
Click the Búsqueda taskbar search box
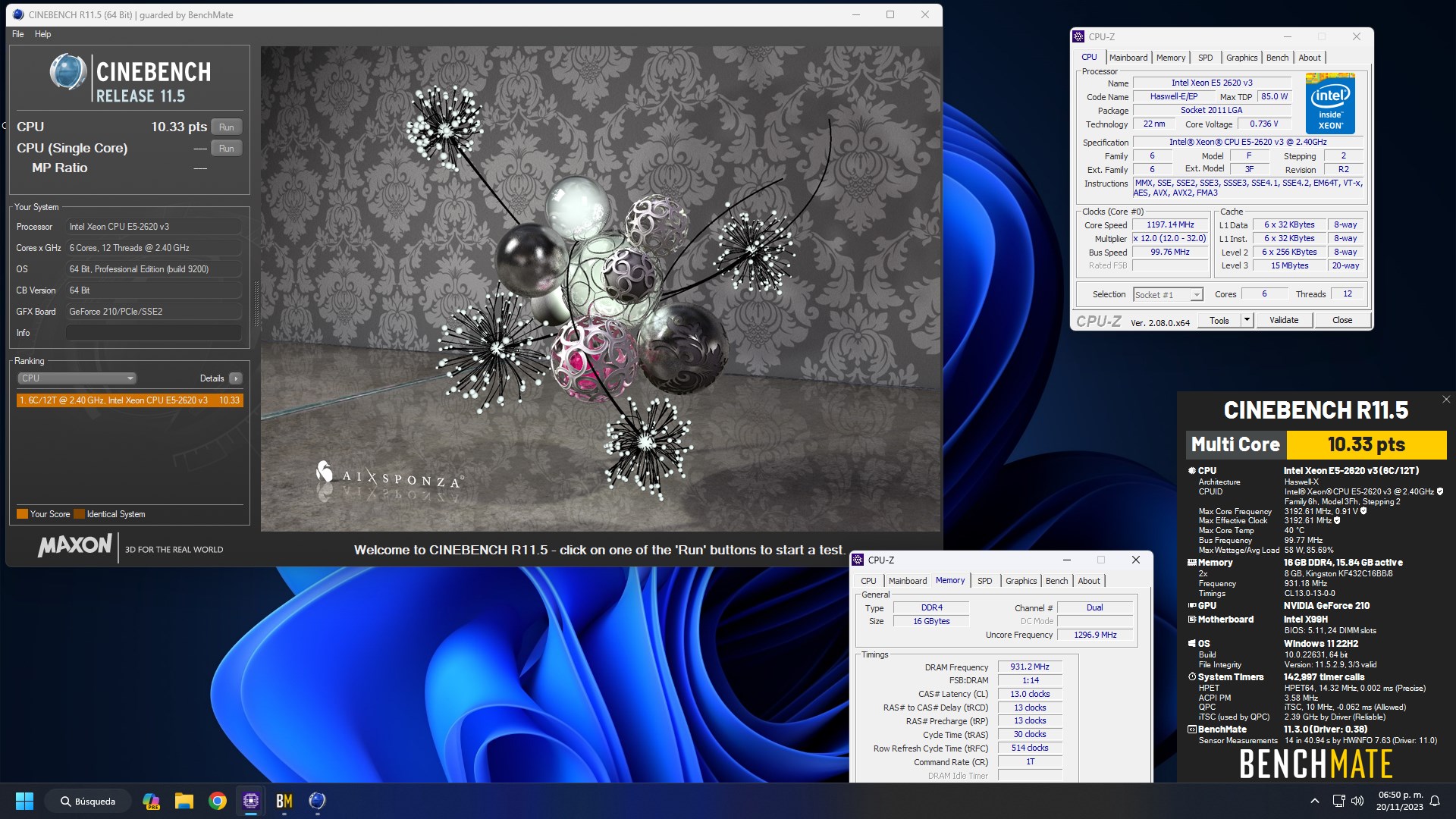click(x=88, y=801)
